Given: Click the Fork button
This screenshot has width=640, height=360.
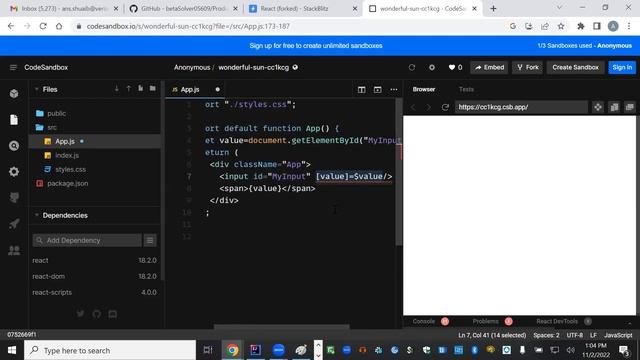Looking at the screenshot, I should click(x=527, y=67).
